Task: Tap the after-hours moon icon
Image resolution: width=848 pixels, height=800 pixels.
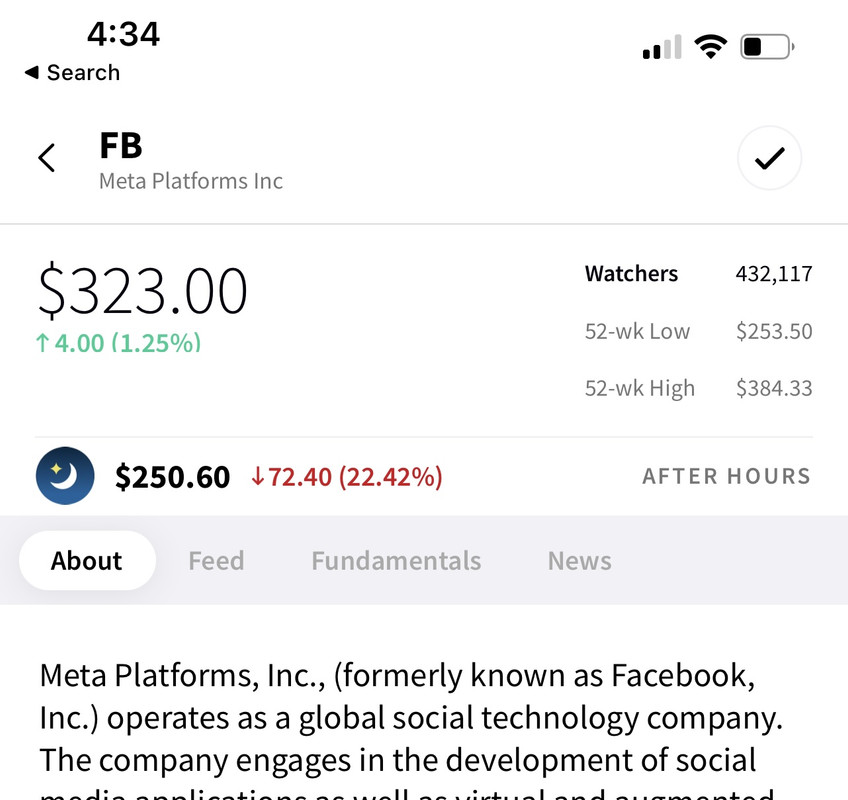Action: coord(65,476)
